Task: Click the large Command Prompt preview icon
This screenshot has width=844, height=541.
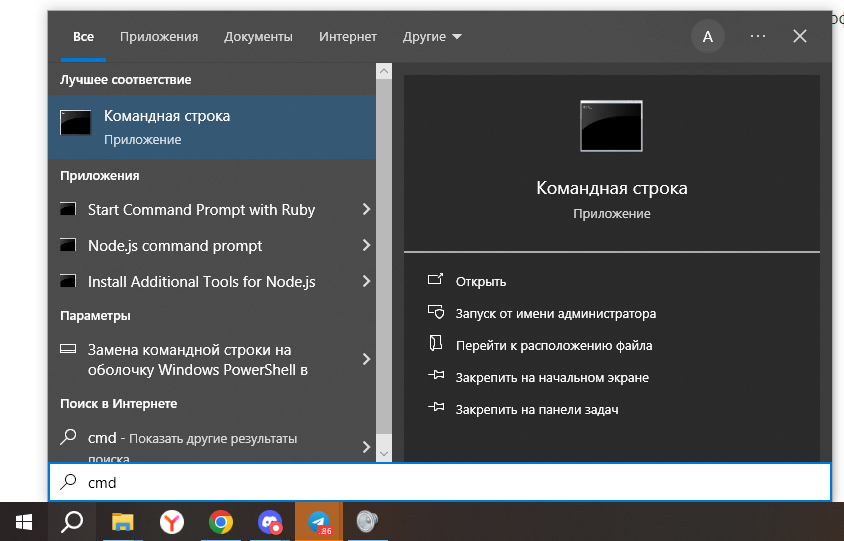Action: (x=611, y=126)
